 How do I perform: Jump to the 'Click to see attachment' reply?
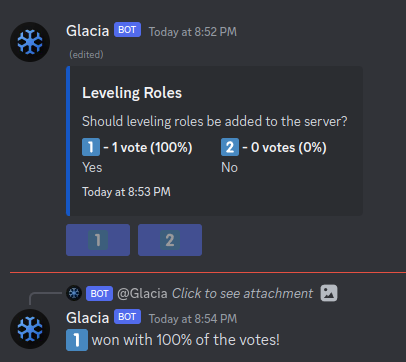[x=242, y=294]
